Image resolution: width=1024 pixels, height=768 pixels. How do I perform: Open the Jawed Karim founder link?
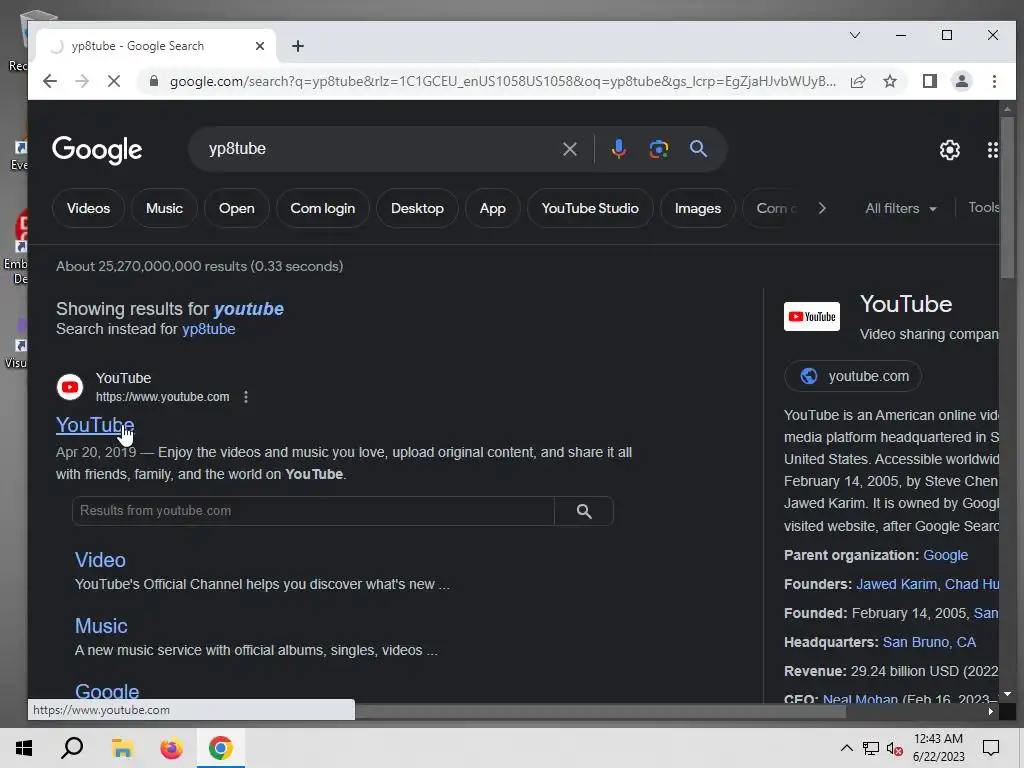[896, 584]
